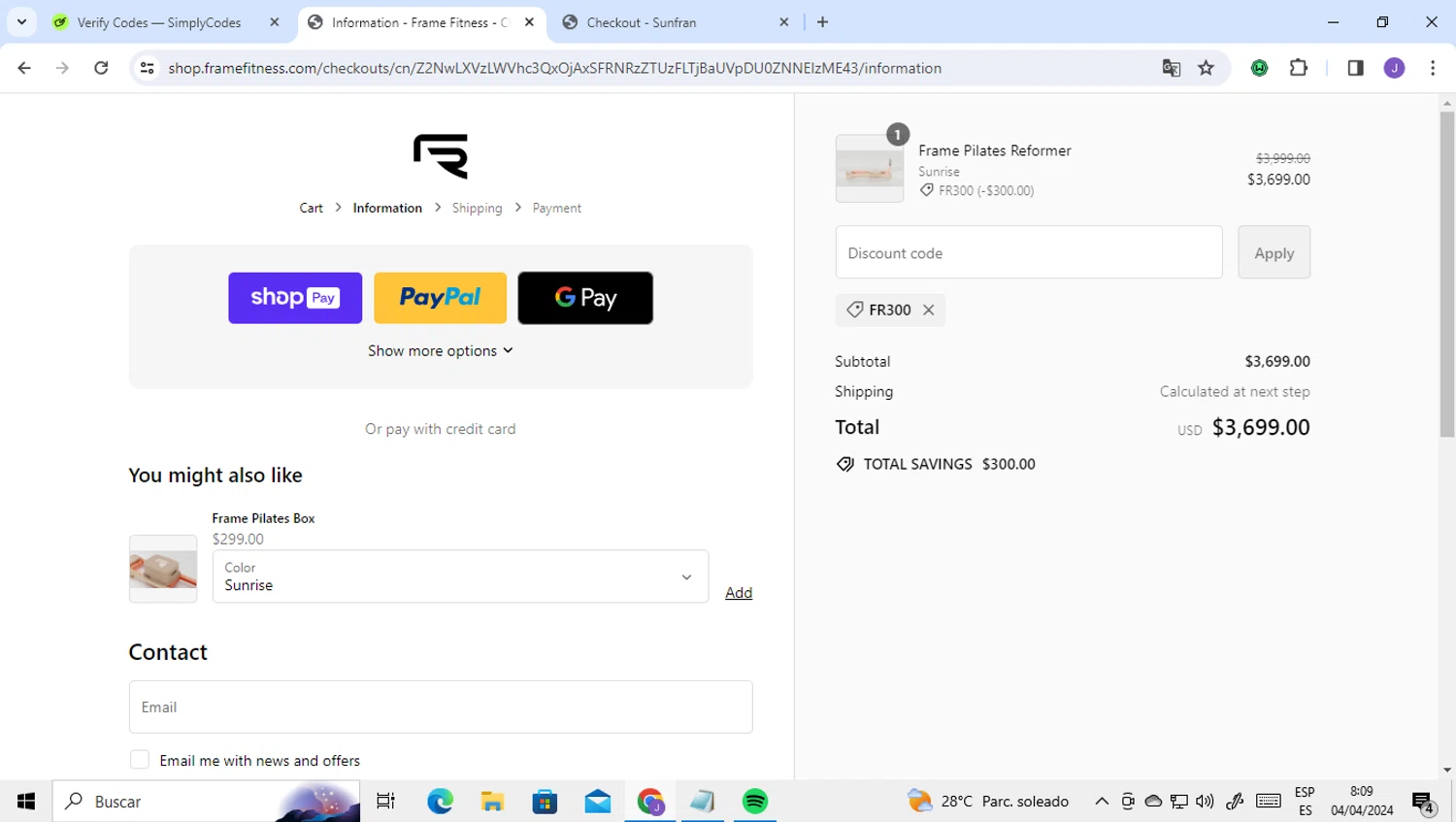Switch to Verify Codes SimplyCodes tab

(x=166, y=22)
